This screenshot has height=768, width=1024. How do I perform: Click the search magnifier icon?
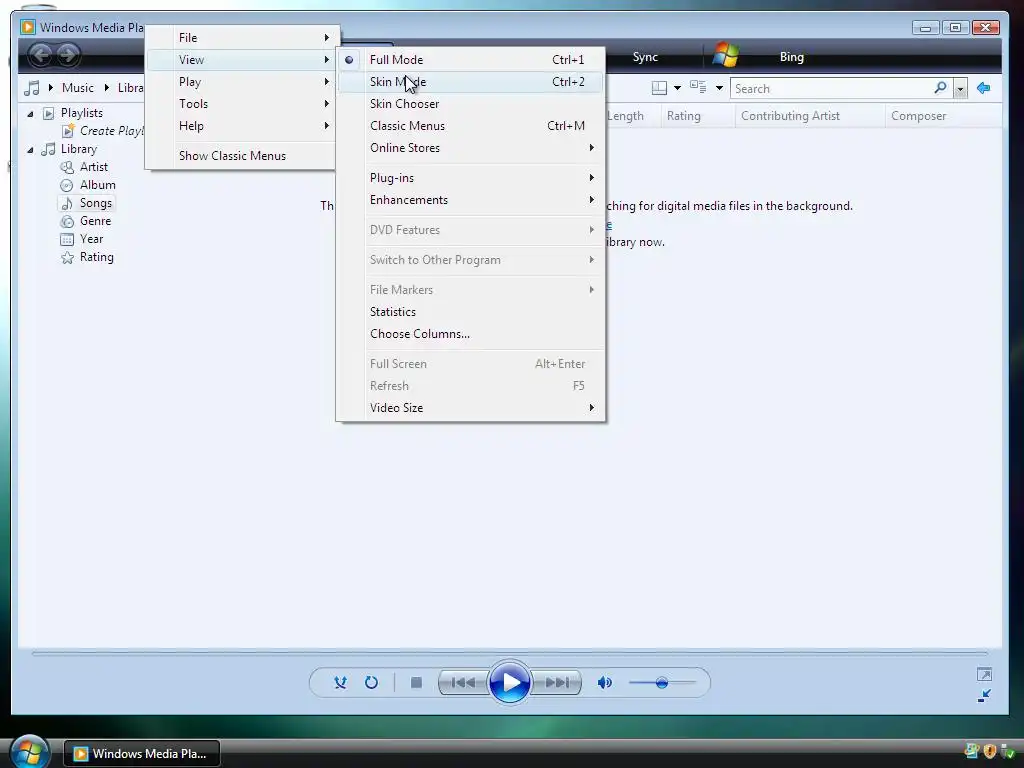click(x=940, y=88)
